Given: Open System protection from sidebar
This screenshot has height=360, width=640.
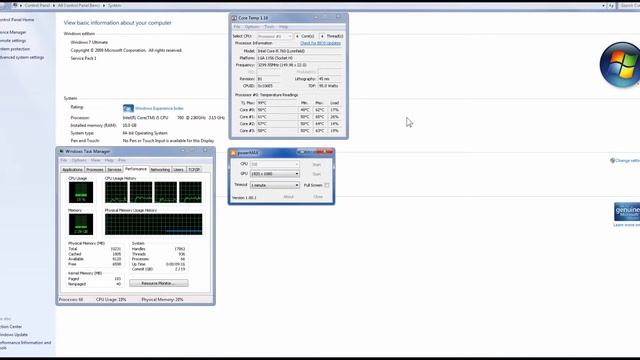Looking at the screenshot, I should click(15, 49).
